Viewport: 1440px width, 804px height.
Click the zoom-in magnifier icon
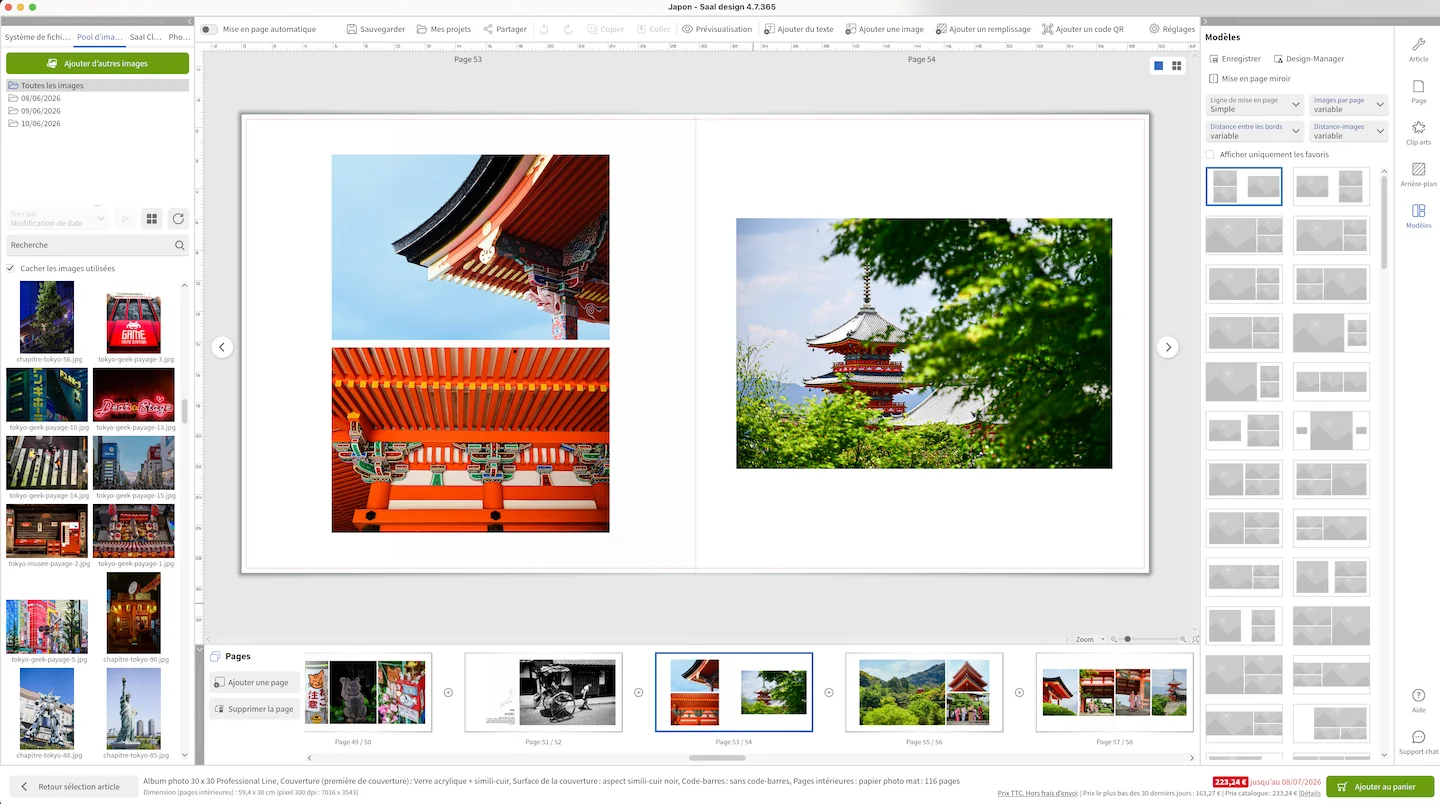(x=1183, y=639)
